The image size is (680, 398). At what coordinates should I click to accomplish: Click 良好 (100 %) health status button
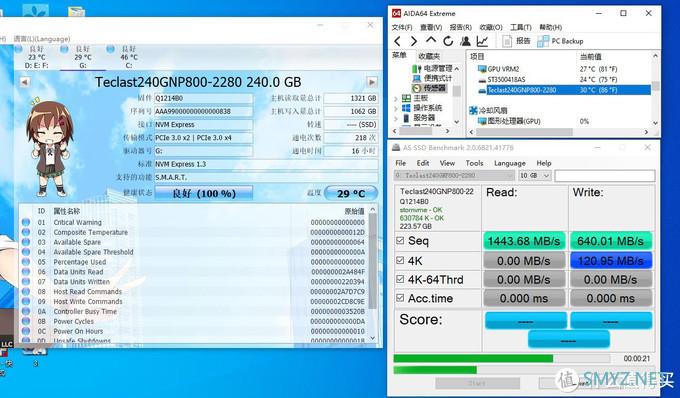[204, 193]
